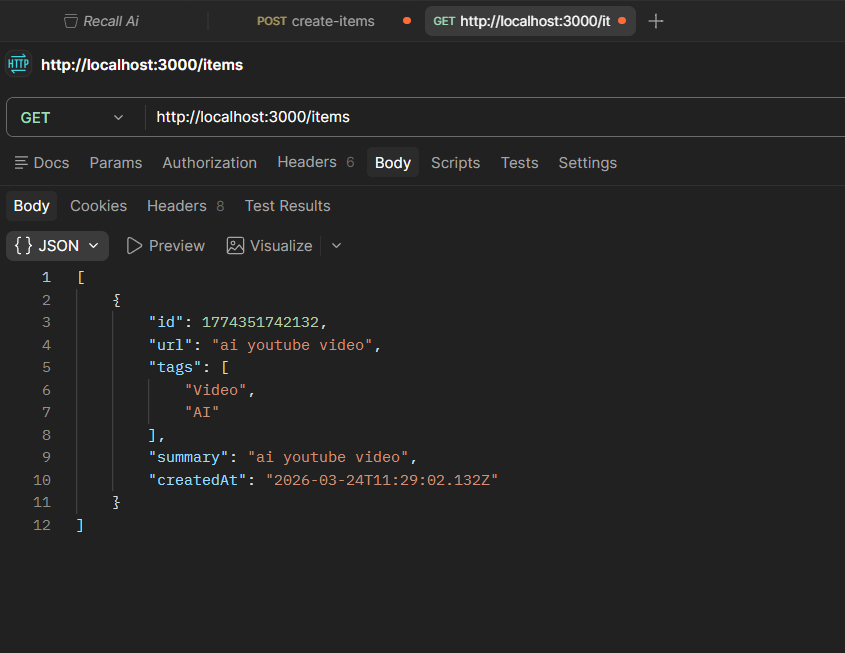Click the "AI" tag value
Viewport: 845px width, 653px height.
coord(202,412)
